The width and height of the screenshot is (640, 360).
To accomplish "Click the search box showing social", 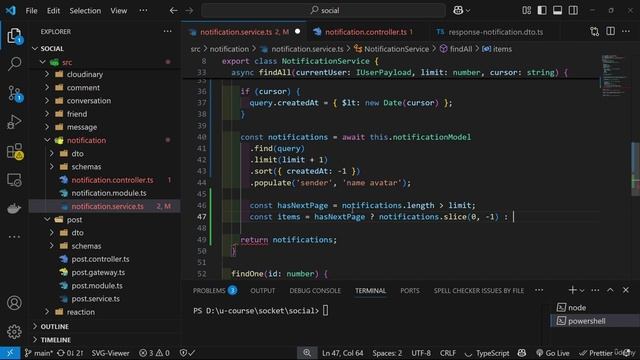I will point(323,11).
